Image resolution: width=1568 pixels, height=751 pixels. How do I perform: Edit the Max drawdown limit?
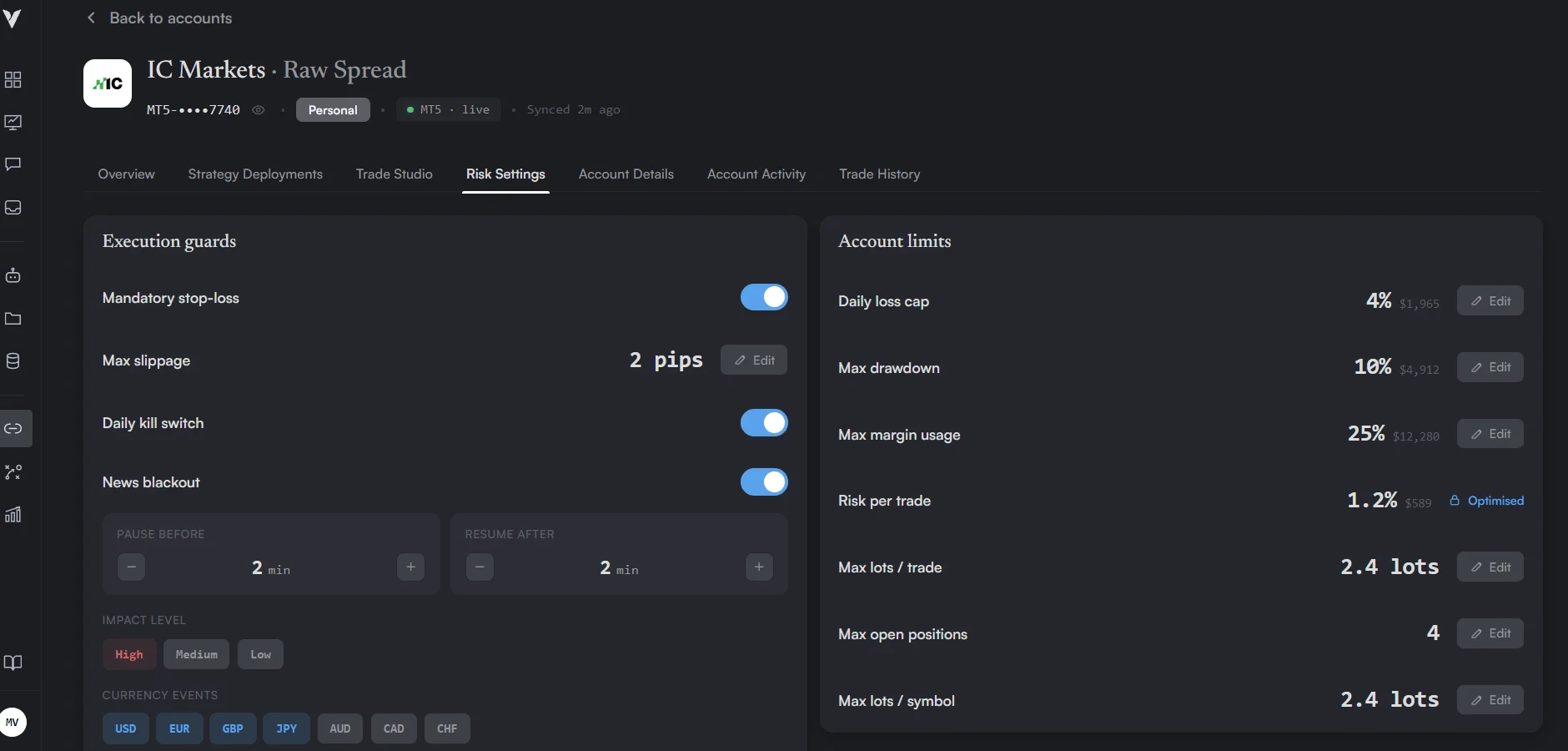coord(1490,367)
